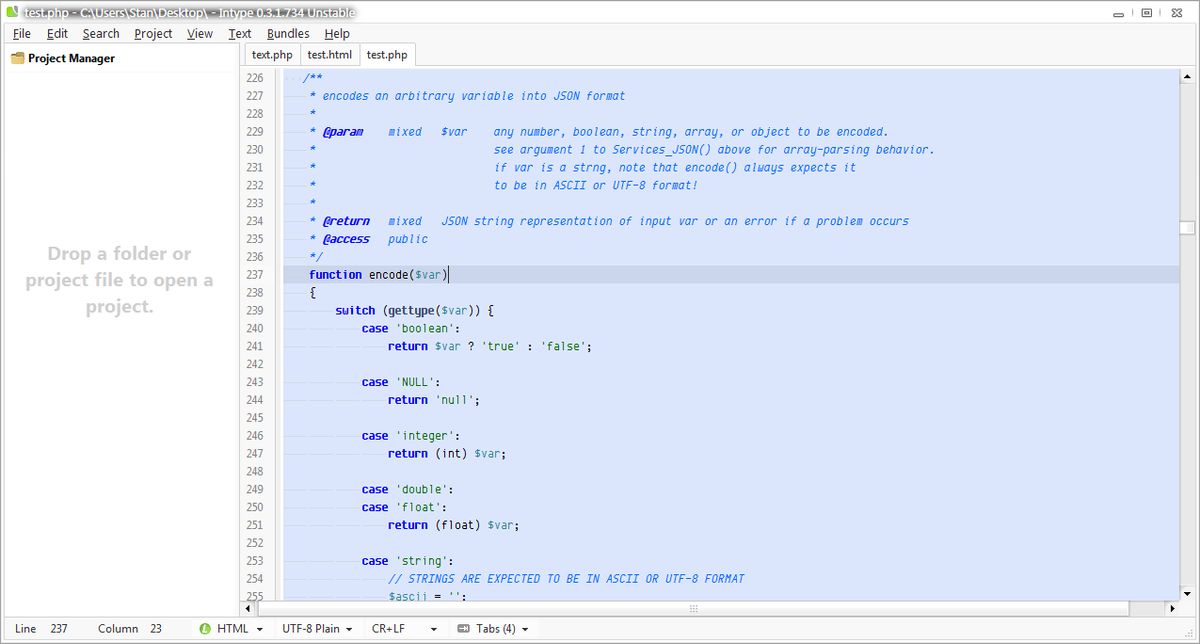Open the Bundles menu
This screenshot has height=644, width=1200.
click(287, 33)
